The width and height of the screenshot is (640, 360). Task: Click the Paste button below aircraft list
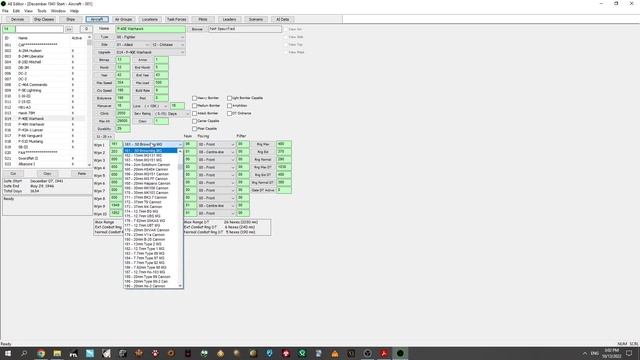click(82, 174)
